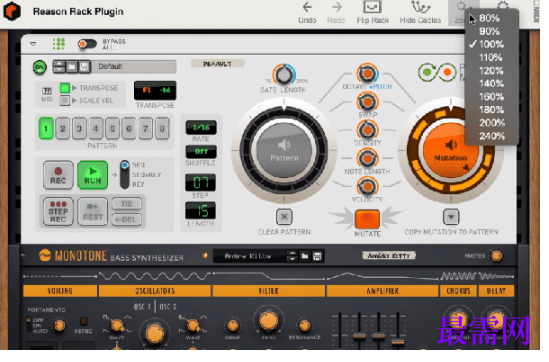
Task: Click the Redo arrow button
Action: coord(336,7)
